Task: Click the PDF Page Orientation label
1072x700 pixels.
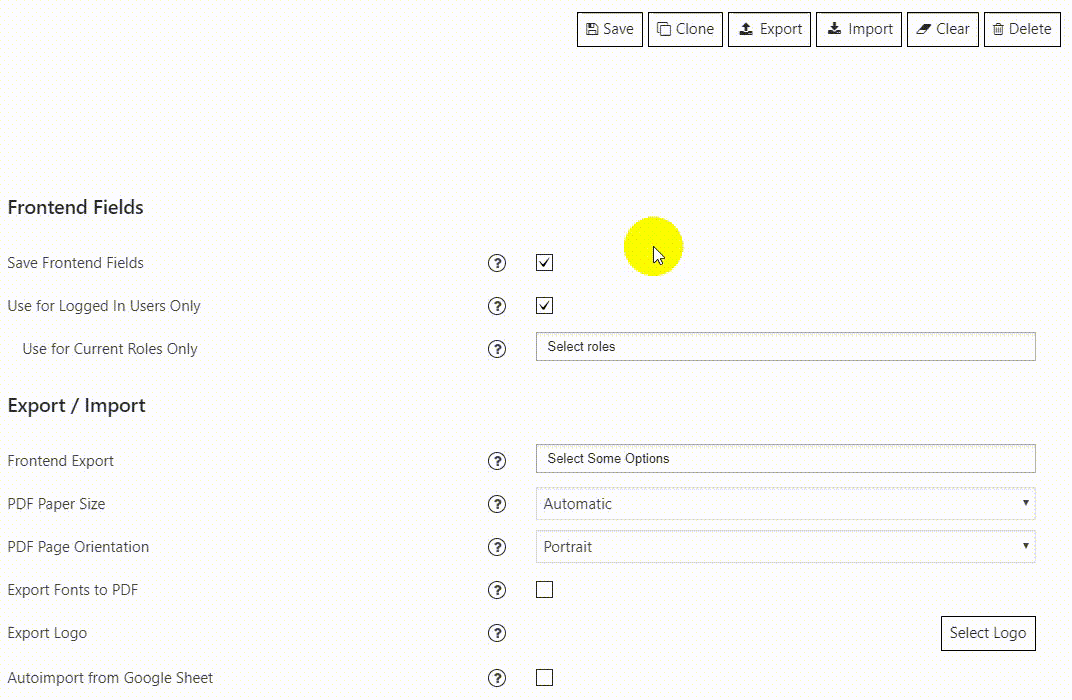Action: [x=78, y=548]
